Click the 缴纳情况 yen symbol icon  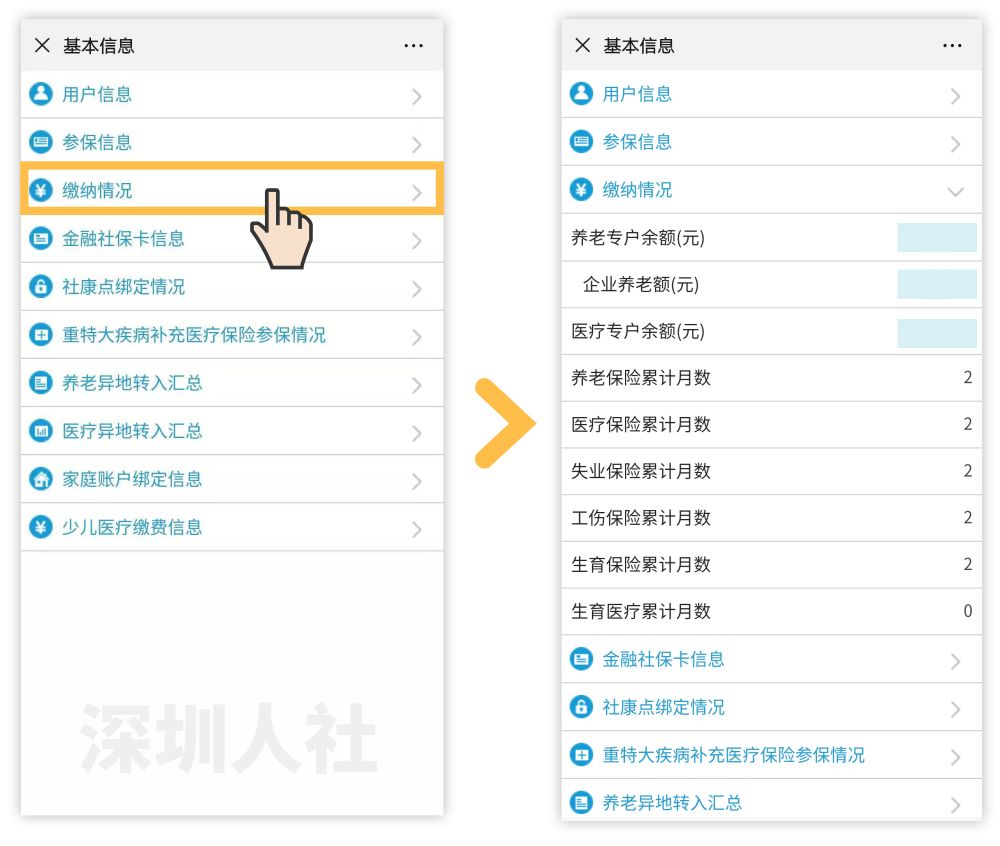tap(40, 190)
